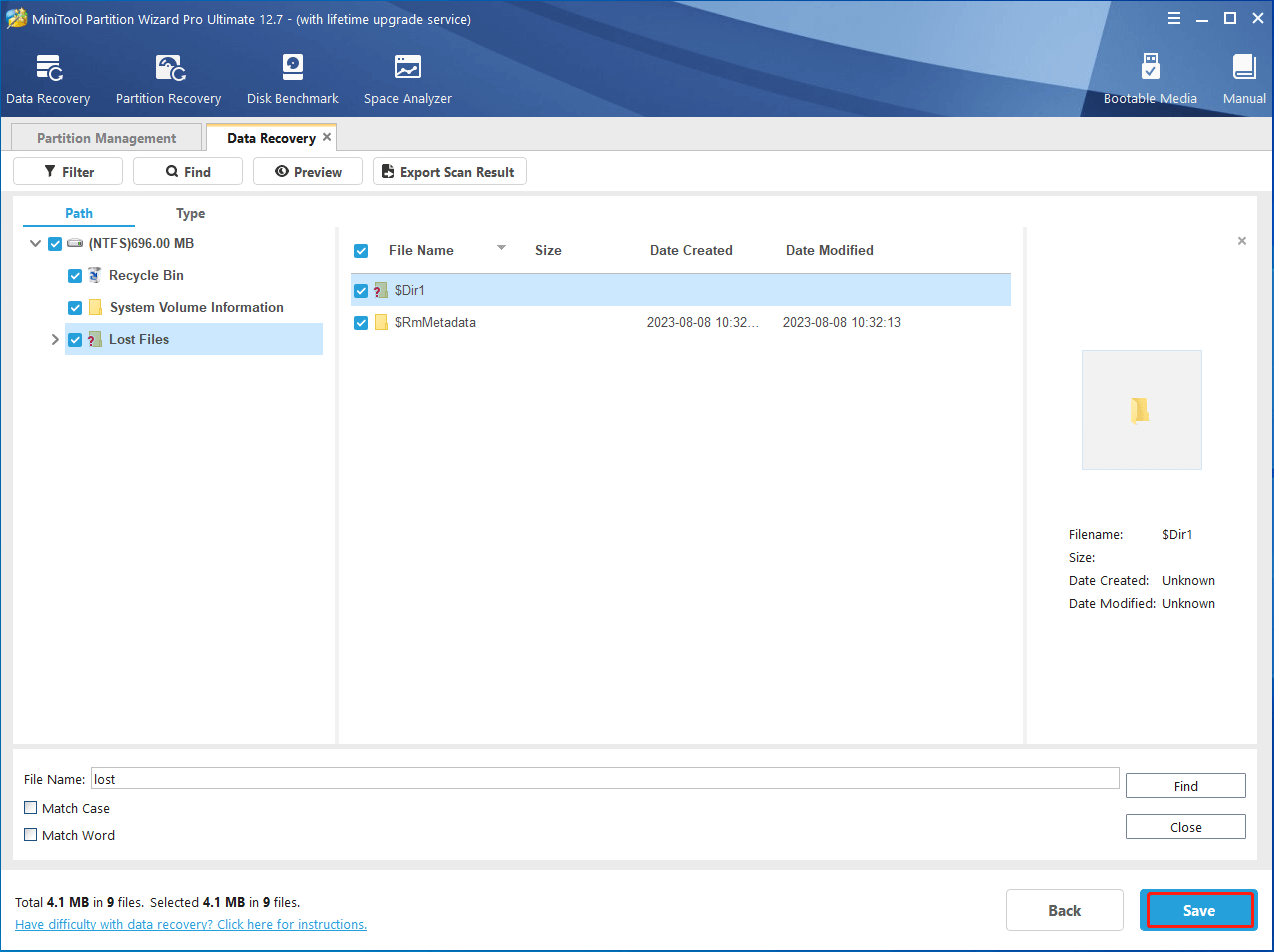Open Bootable Media creator
Screen dimensions: 1274x952
click(1150, 78)
